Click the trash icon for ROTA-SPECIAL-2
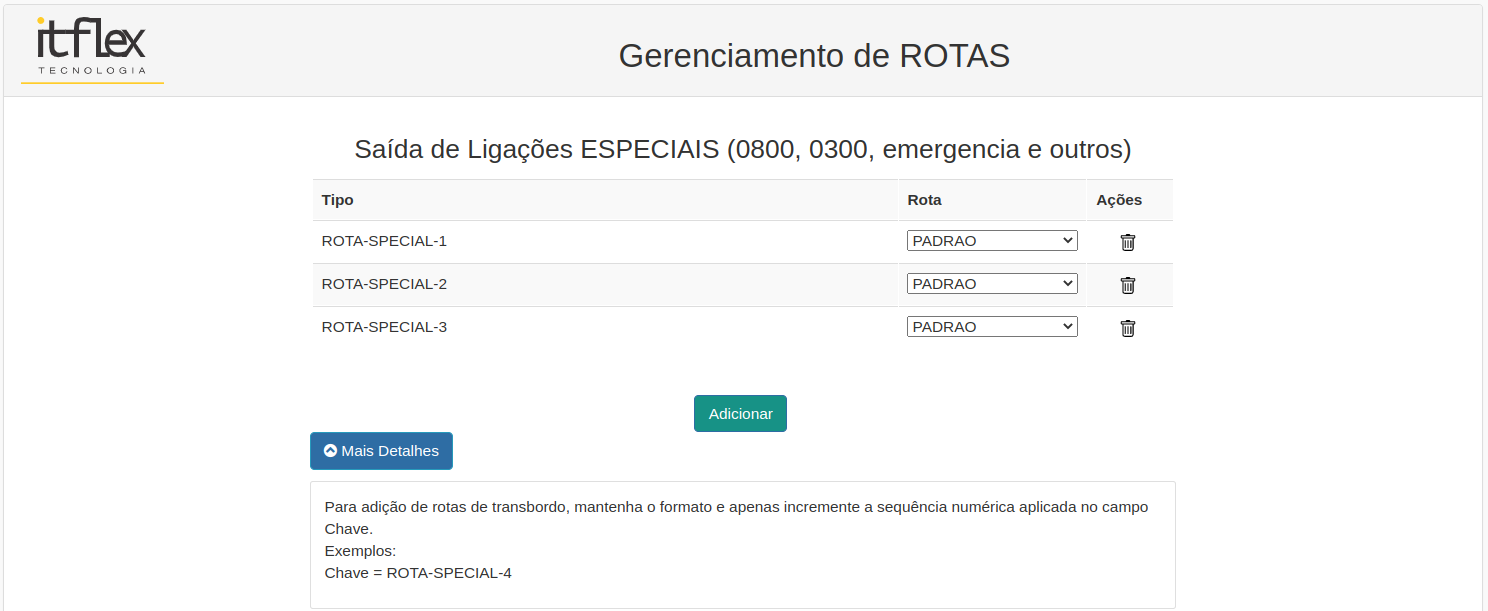 (1127, 285)
